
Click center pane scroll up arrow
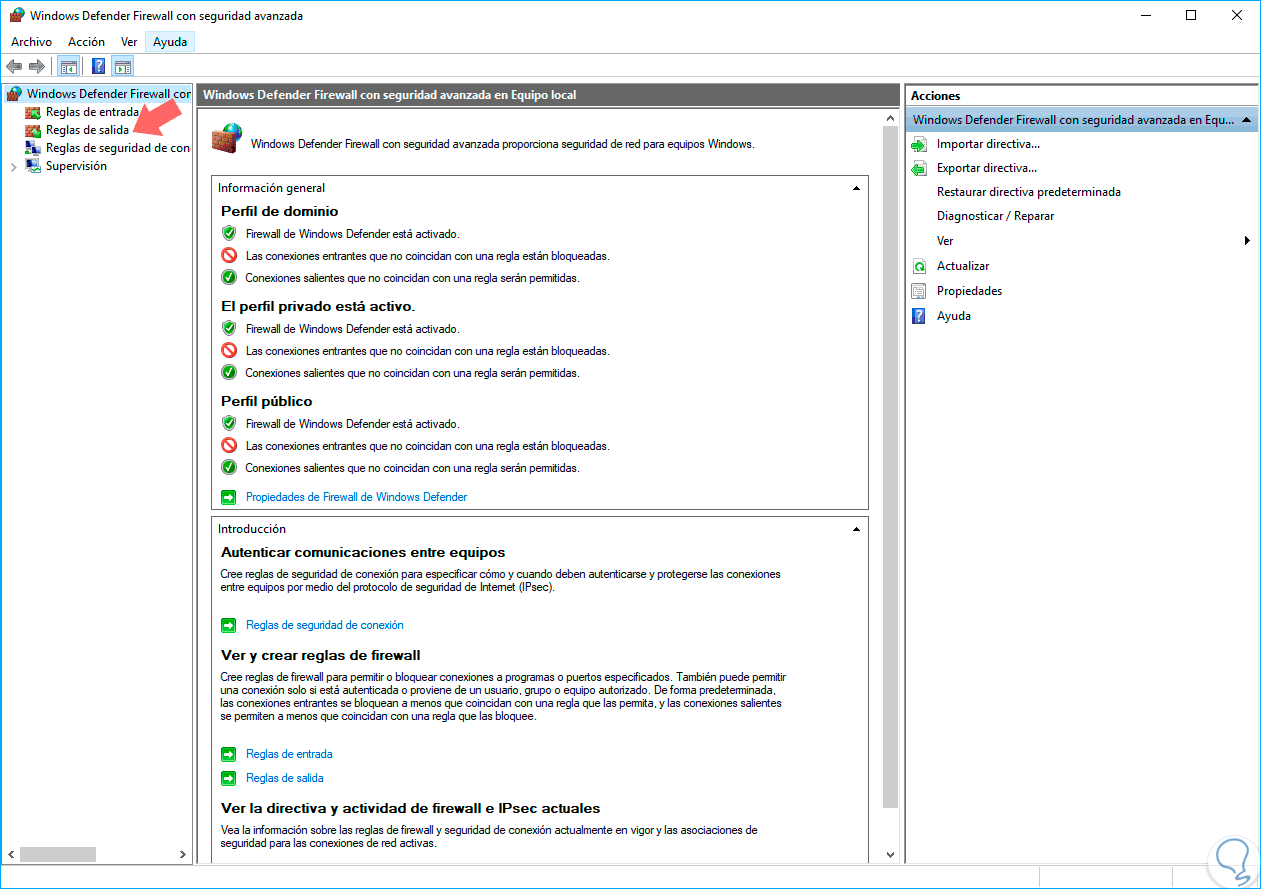click(891, 118)
